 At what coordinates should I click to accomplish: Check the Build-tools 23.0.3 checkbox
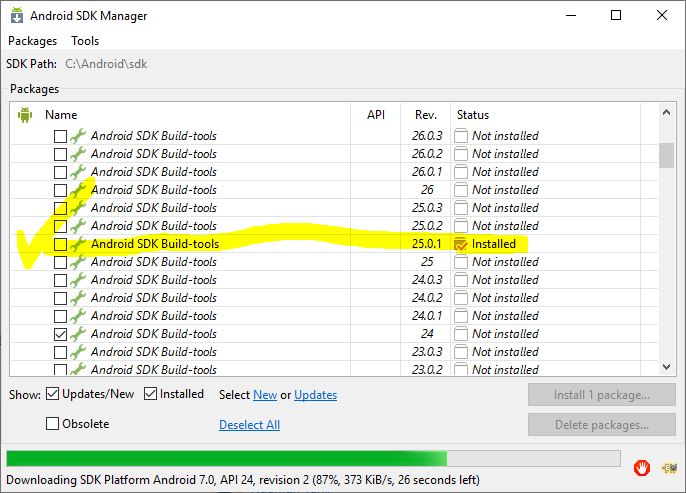[x=60, y=352]
